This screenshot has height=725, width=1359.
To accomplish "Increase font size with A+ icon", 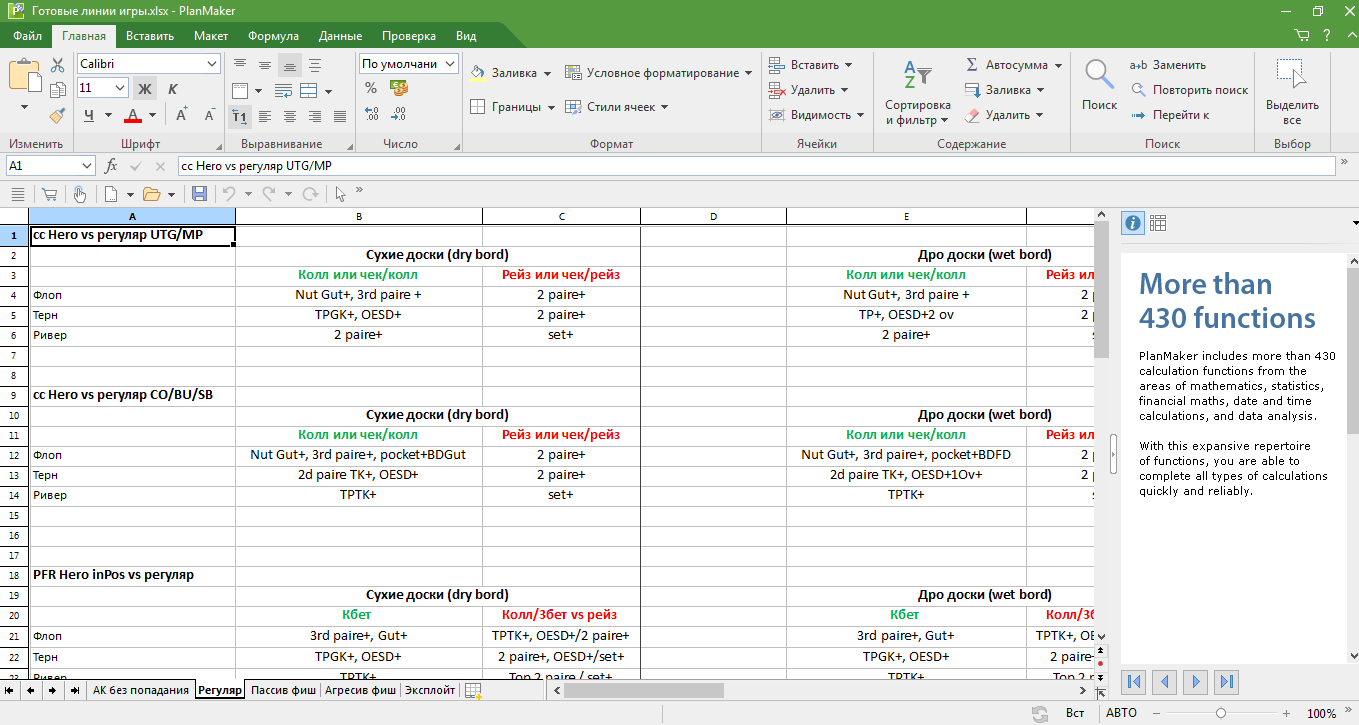I will click(x=182, y=115).
